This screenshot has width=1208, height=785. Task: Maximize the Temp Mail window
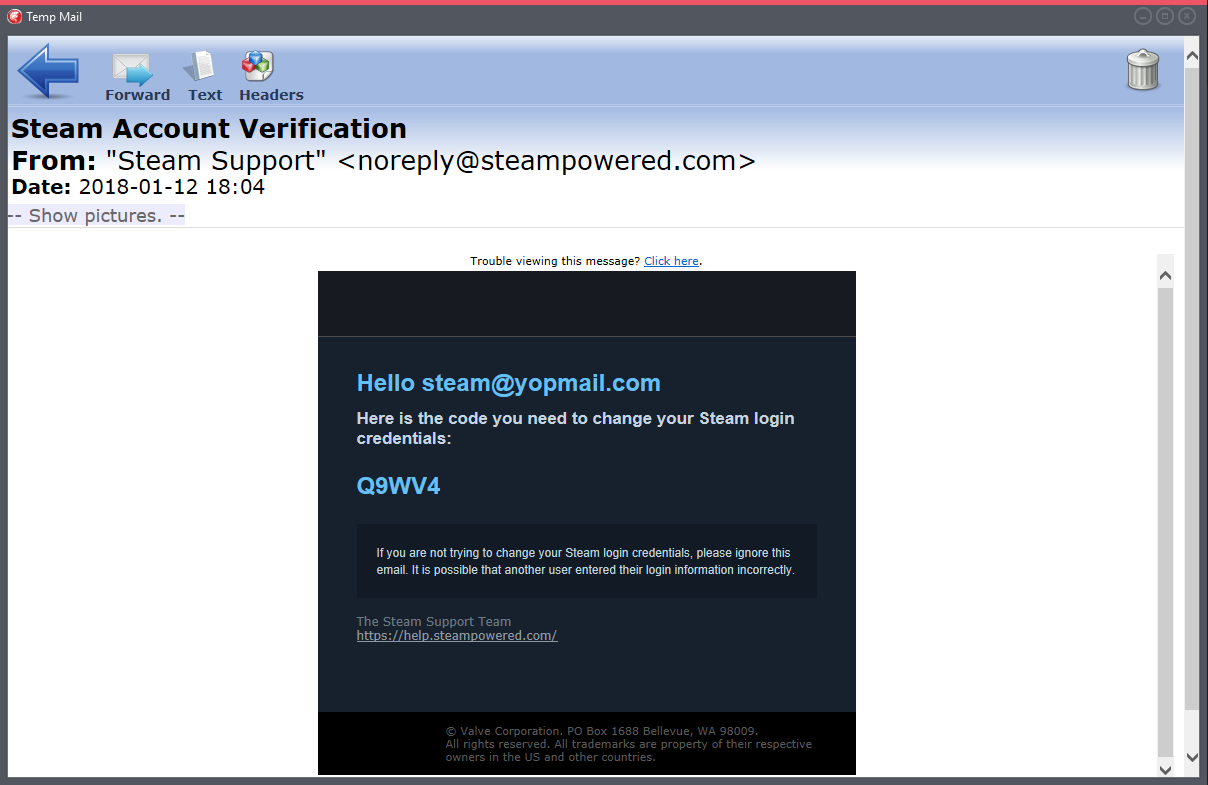point(1165,16)
